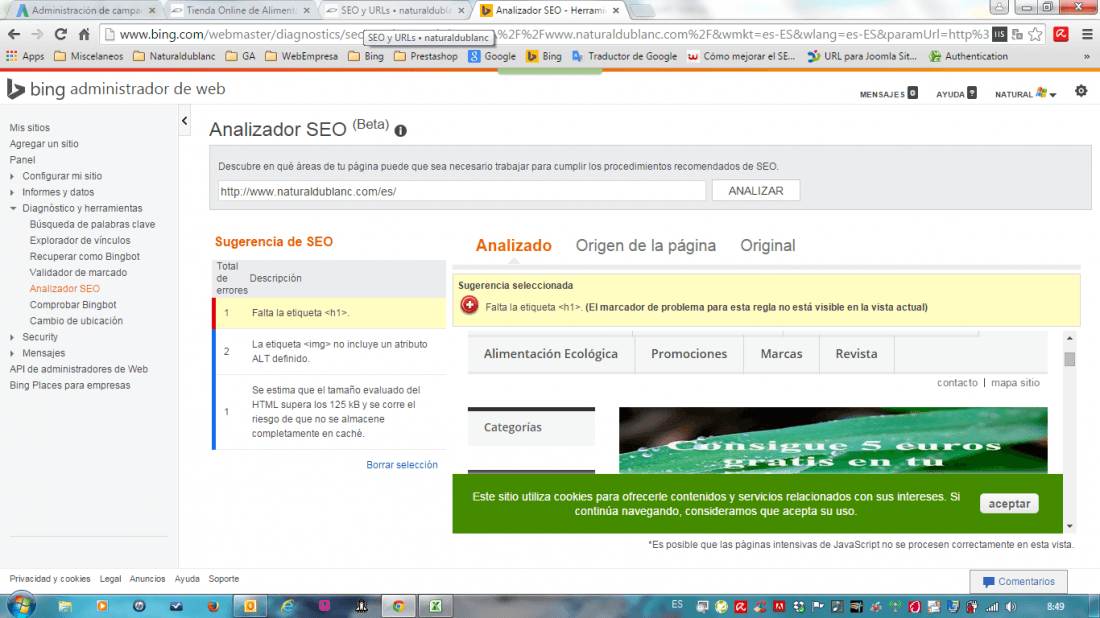
Task: Click Borrar selección link
Action: [402, 465]
